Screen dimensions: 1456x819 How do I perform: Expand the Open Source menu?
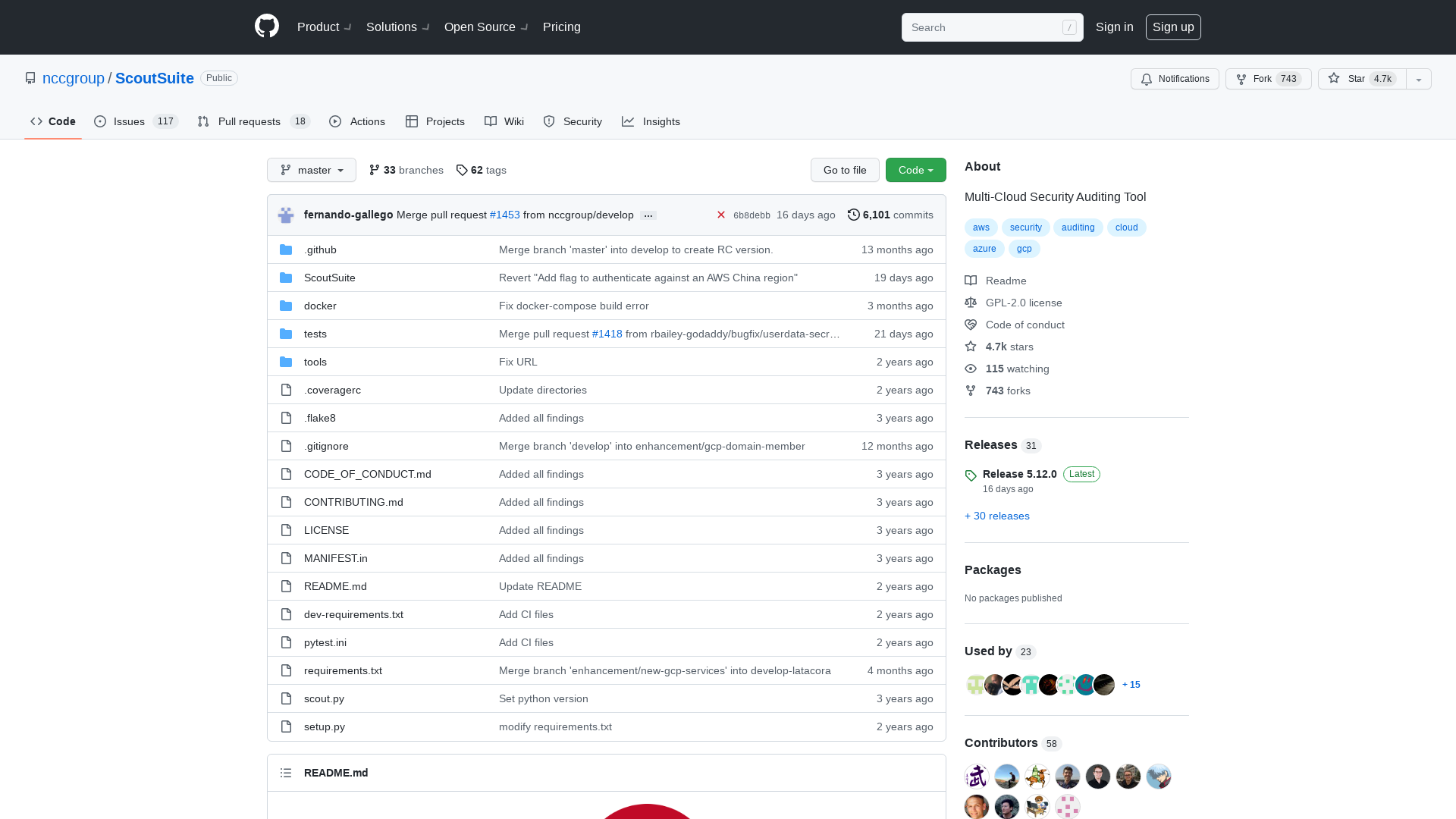click(486, 27)
